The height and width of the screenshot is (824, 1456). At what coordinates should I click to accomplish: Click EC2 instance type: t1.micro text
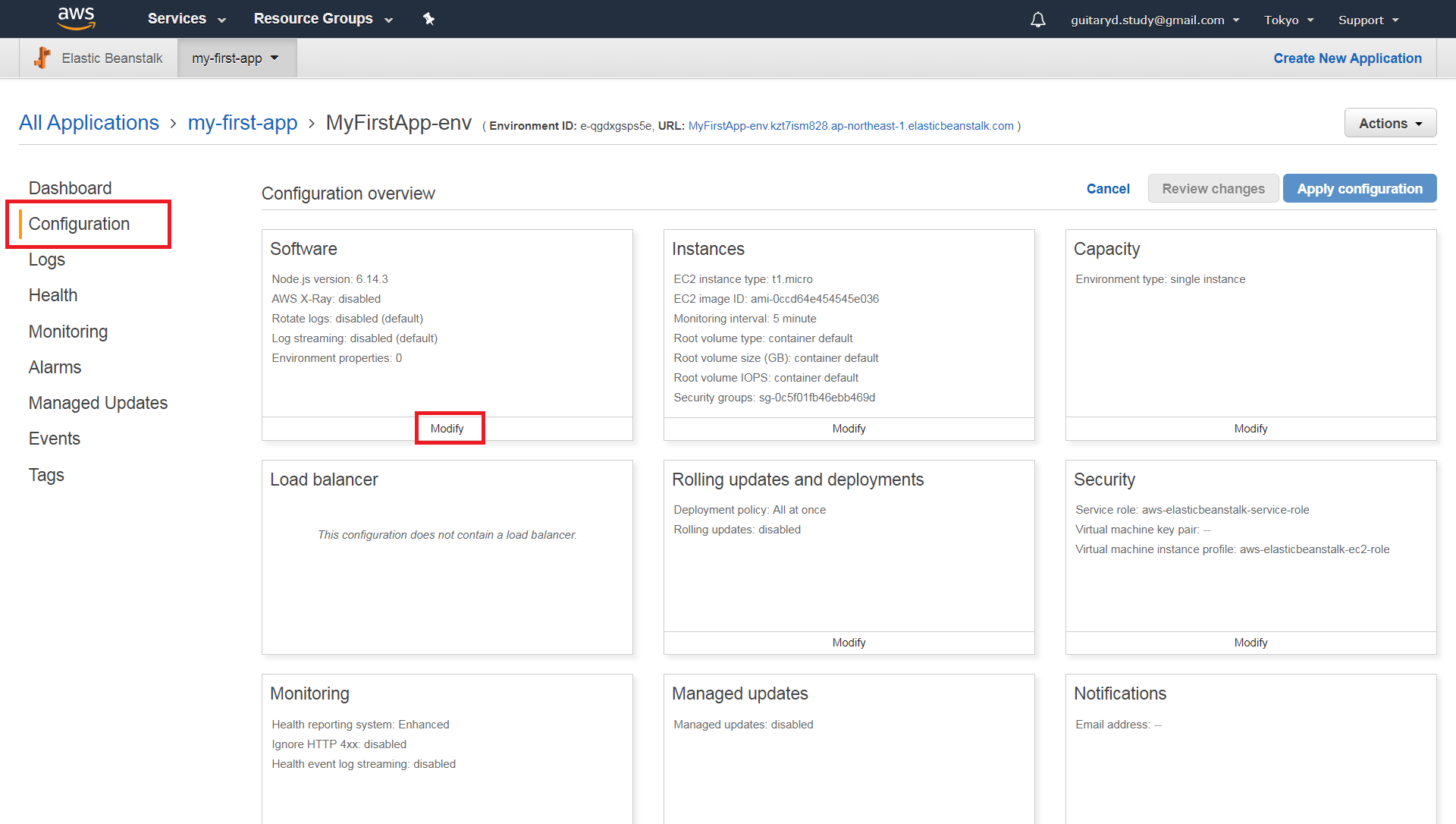click(743, 279)
